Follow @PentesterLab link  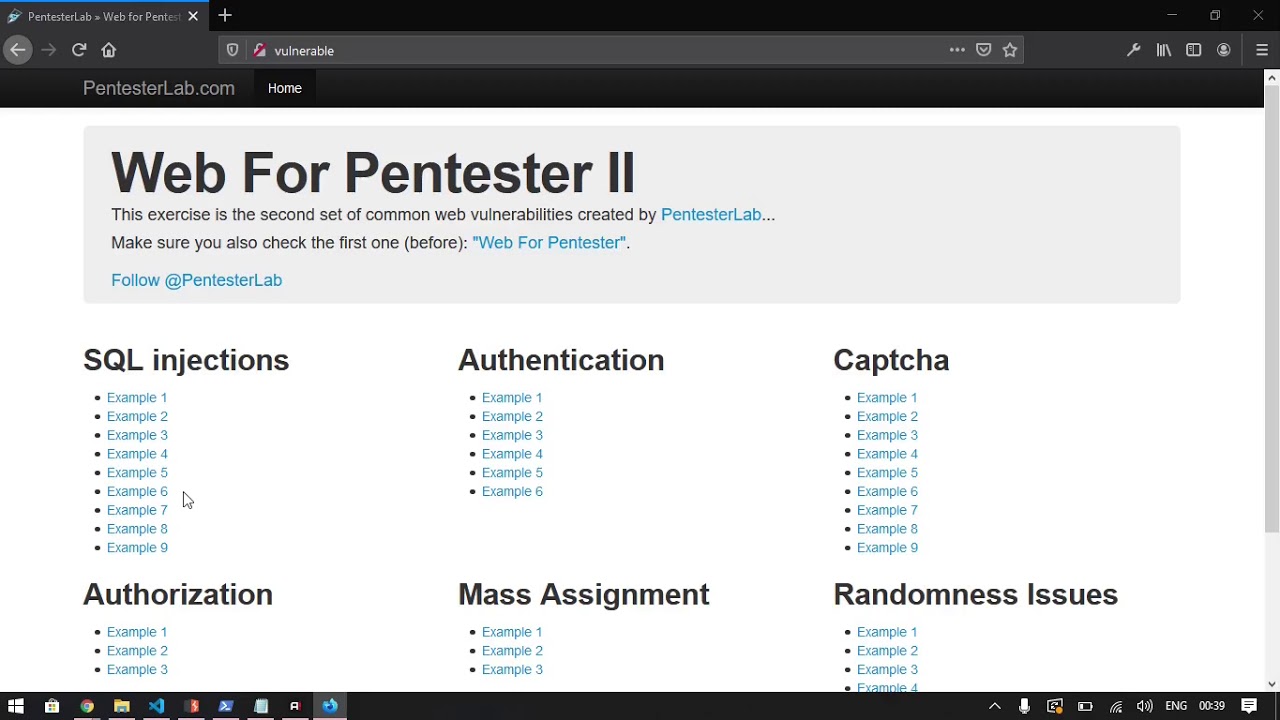[196, 280]
